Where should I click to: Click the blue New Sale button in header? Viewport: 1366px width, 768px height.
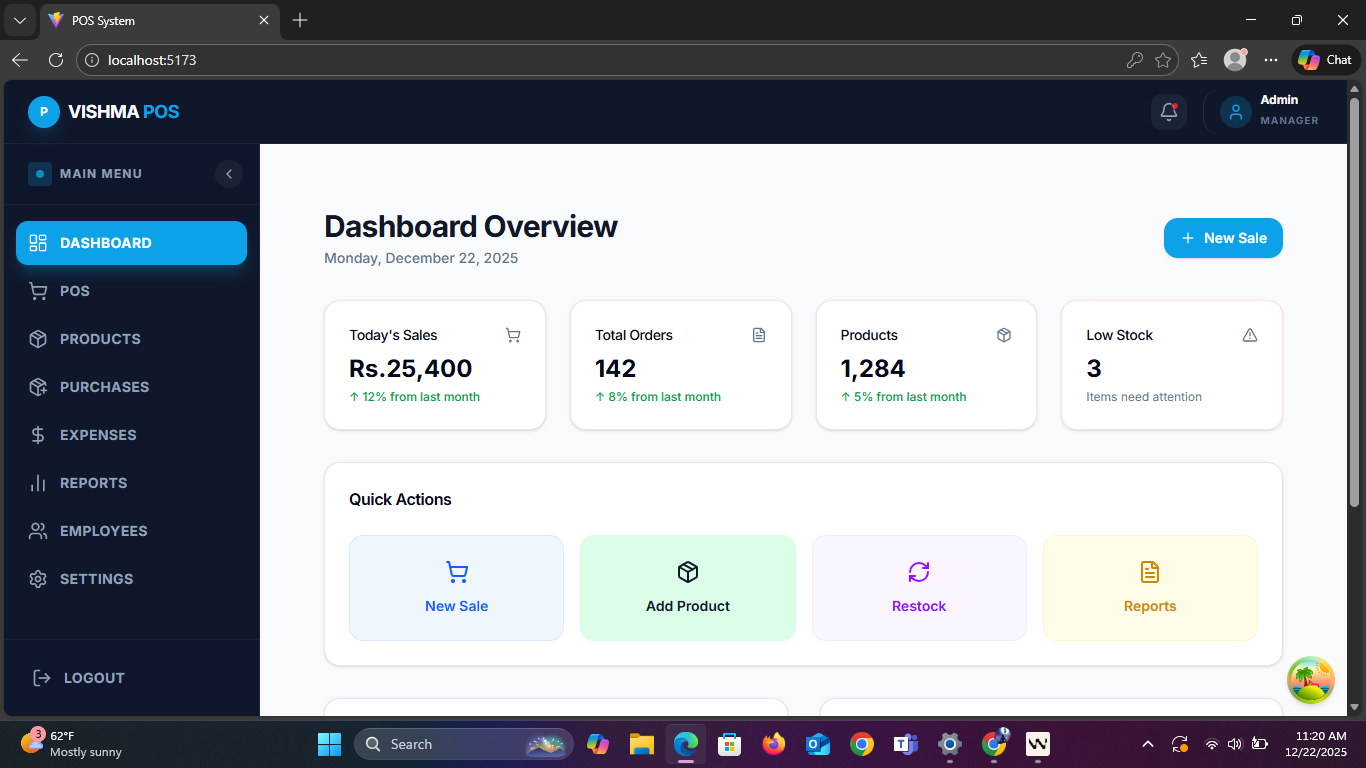click(x=1223, y=238)
